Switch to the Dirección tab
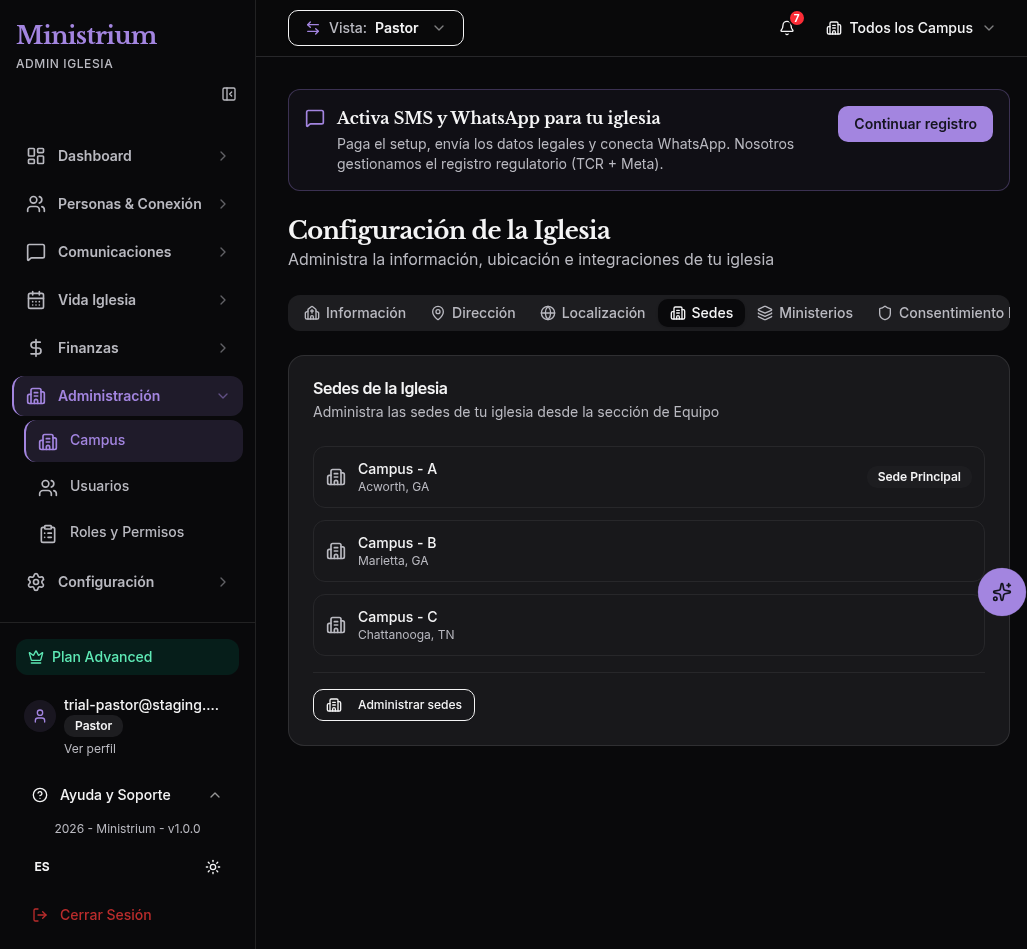This screenshot has height=949, width=1027. coord(473,313)
